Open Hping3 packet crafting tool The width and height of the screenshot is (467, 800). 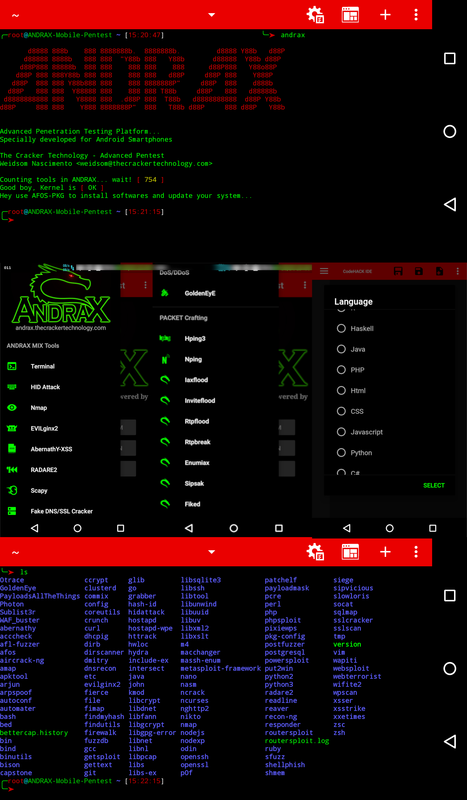point(194,338)
